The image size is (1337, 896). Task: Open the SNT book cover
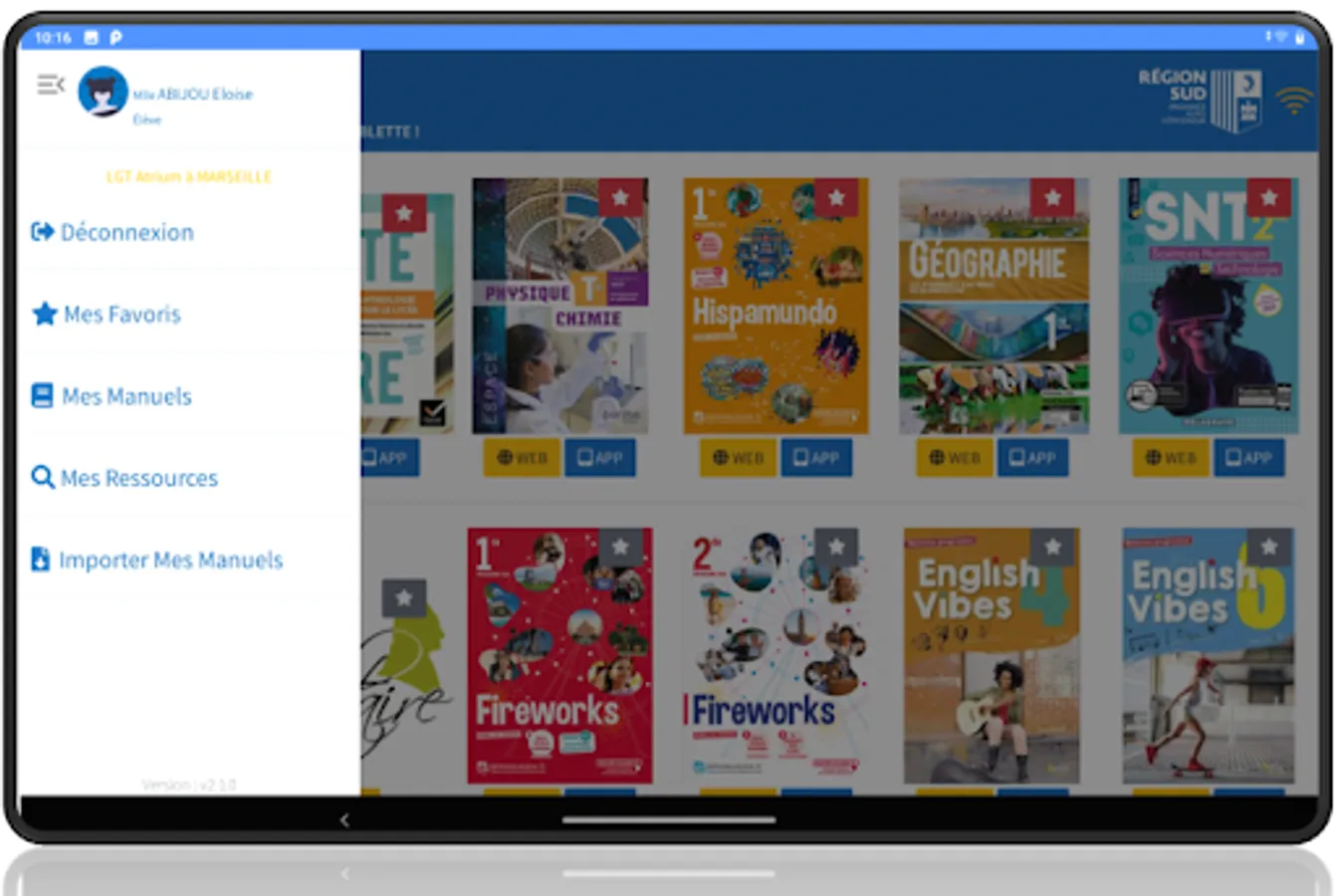tap(1209, 306)
